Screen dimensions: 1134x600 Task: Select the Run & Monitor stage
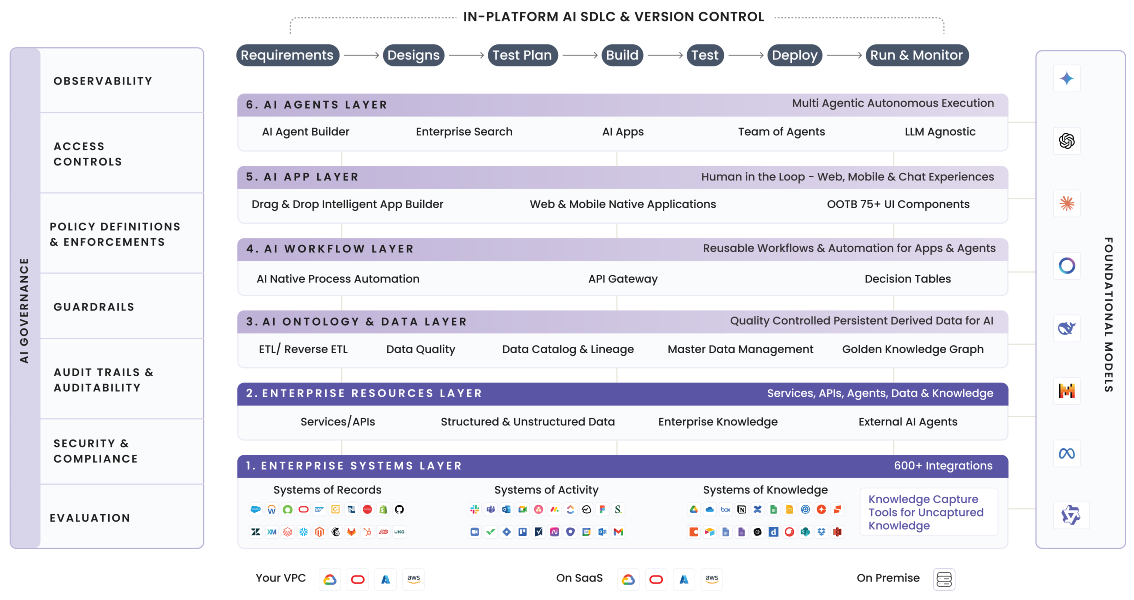pyautogui.click(x=916, y=56)
